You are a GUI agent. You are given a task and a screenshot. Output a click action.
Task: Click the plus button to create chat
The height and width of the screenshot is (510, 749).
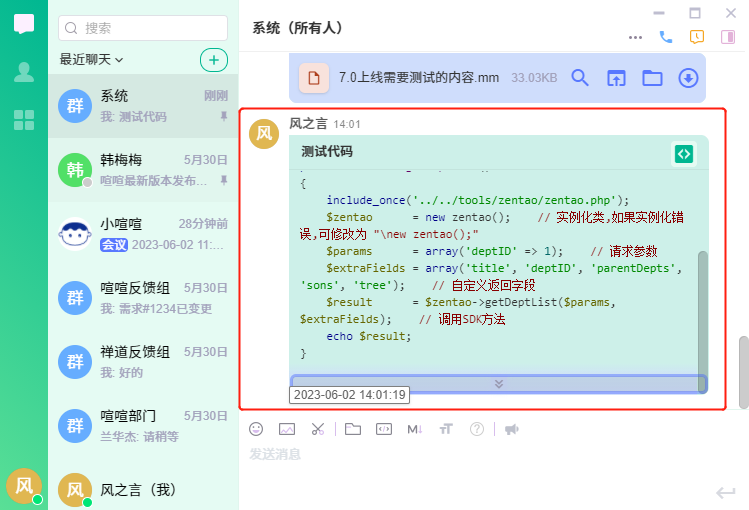coord(213,60)
